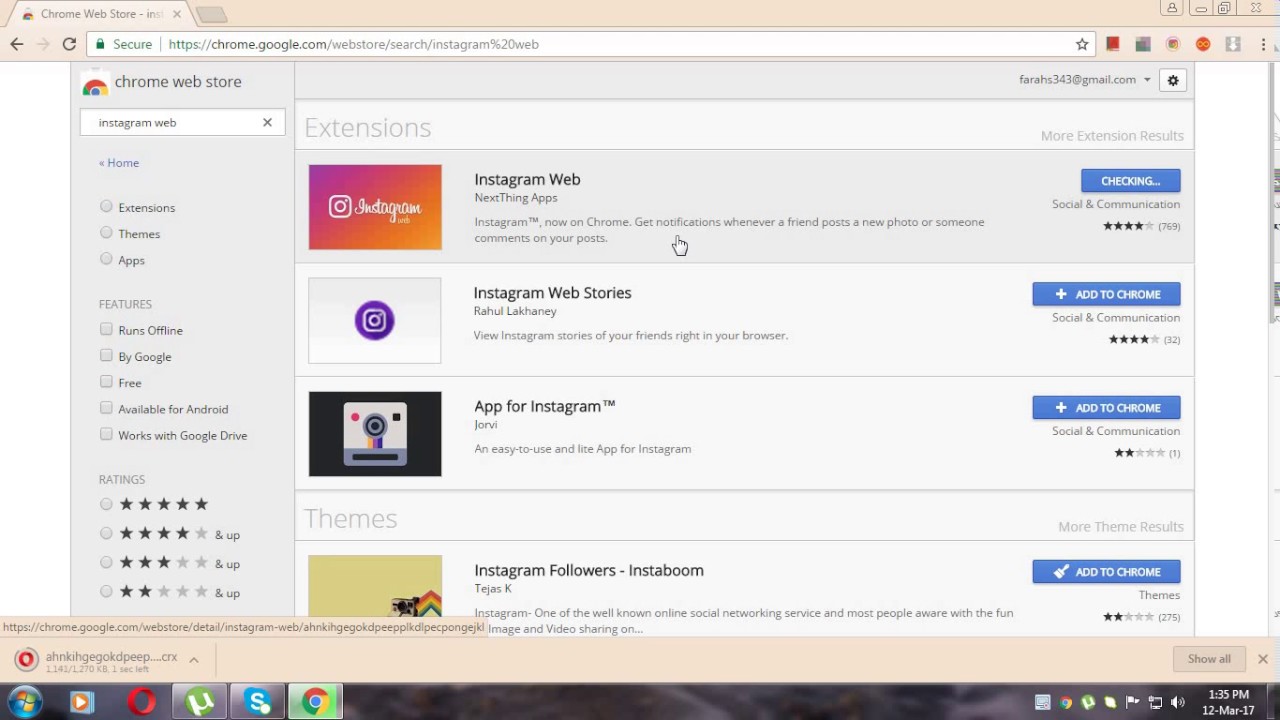This screenshot has height=720, width=1280.
Task: Click the uTorrent system tray icon
Action: click(x=1088, y=702)
